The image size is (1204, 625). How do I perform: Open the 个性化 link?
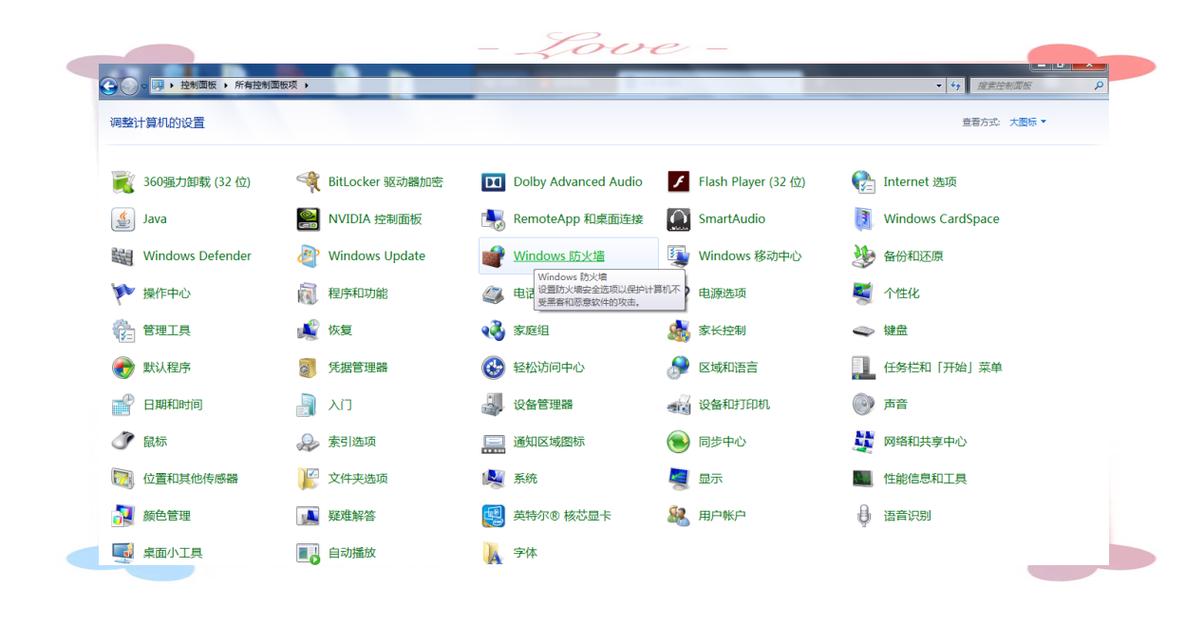click(901, 293)
